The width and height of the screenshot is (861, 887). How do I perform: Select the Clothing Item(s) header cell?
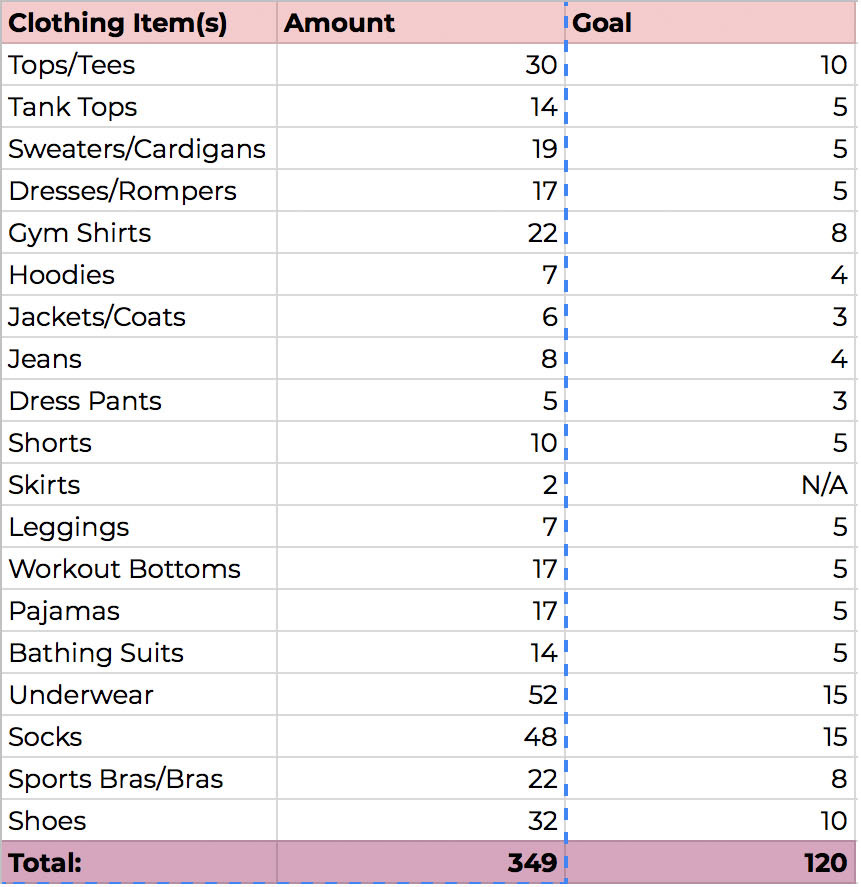point(138,23)
